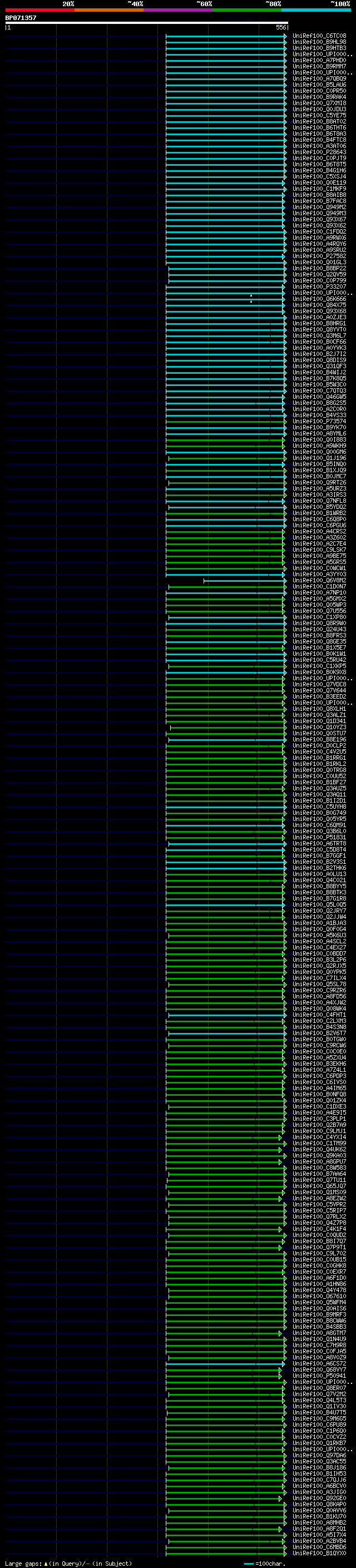The width and height of the screenshot is (356, 1568).
Task: Select the BP071357 query label
Action: click(21, 18)
